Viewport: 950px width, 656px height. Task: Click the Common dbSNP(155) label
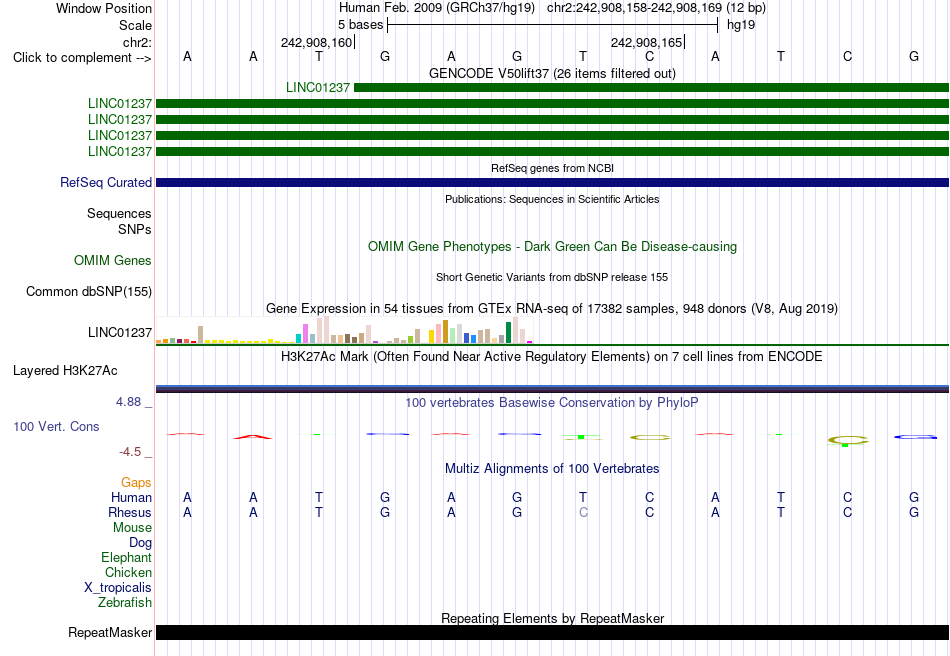pyautogui.click(x=89, y=291)
